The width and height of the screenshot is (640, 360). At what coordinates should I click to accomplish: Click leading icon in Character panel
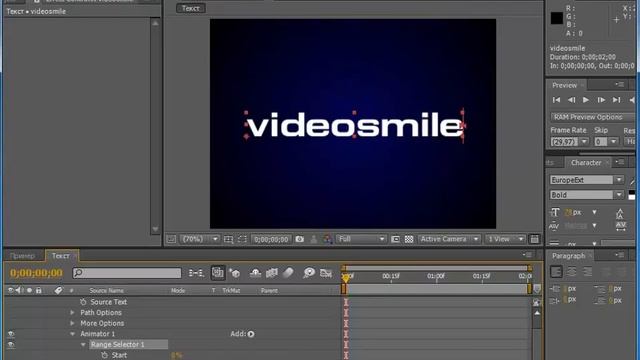(620, 213)
